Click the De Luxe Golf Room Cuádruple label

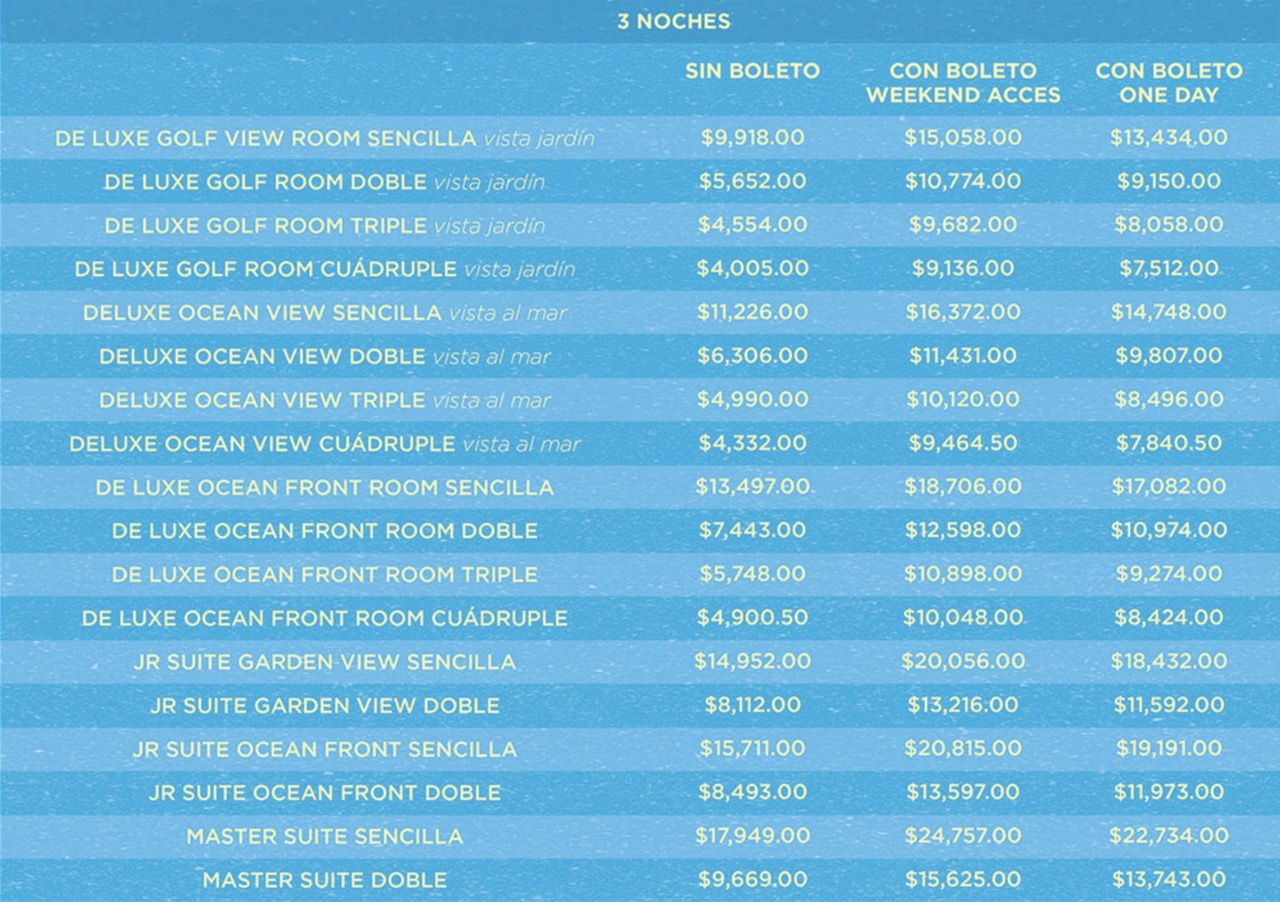[325, 269]
